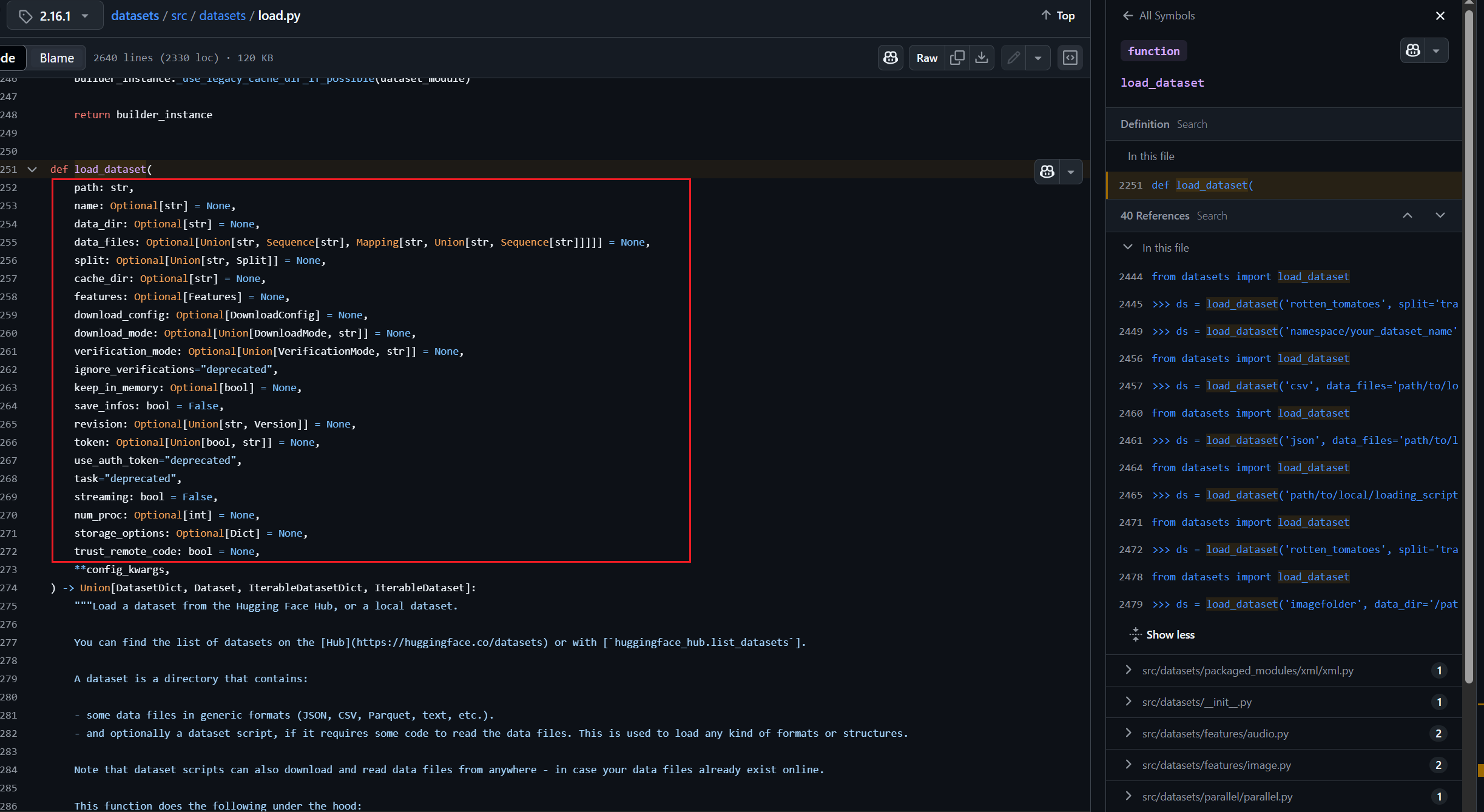The image size is (1484, 812).
Task: Click Copilot icon beside load_dataset definition line
Action: click(x=1047, y=172)
